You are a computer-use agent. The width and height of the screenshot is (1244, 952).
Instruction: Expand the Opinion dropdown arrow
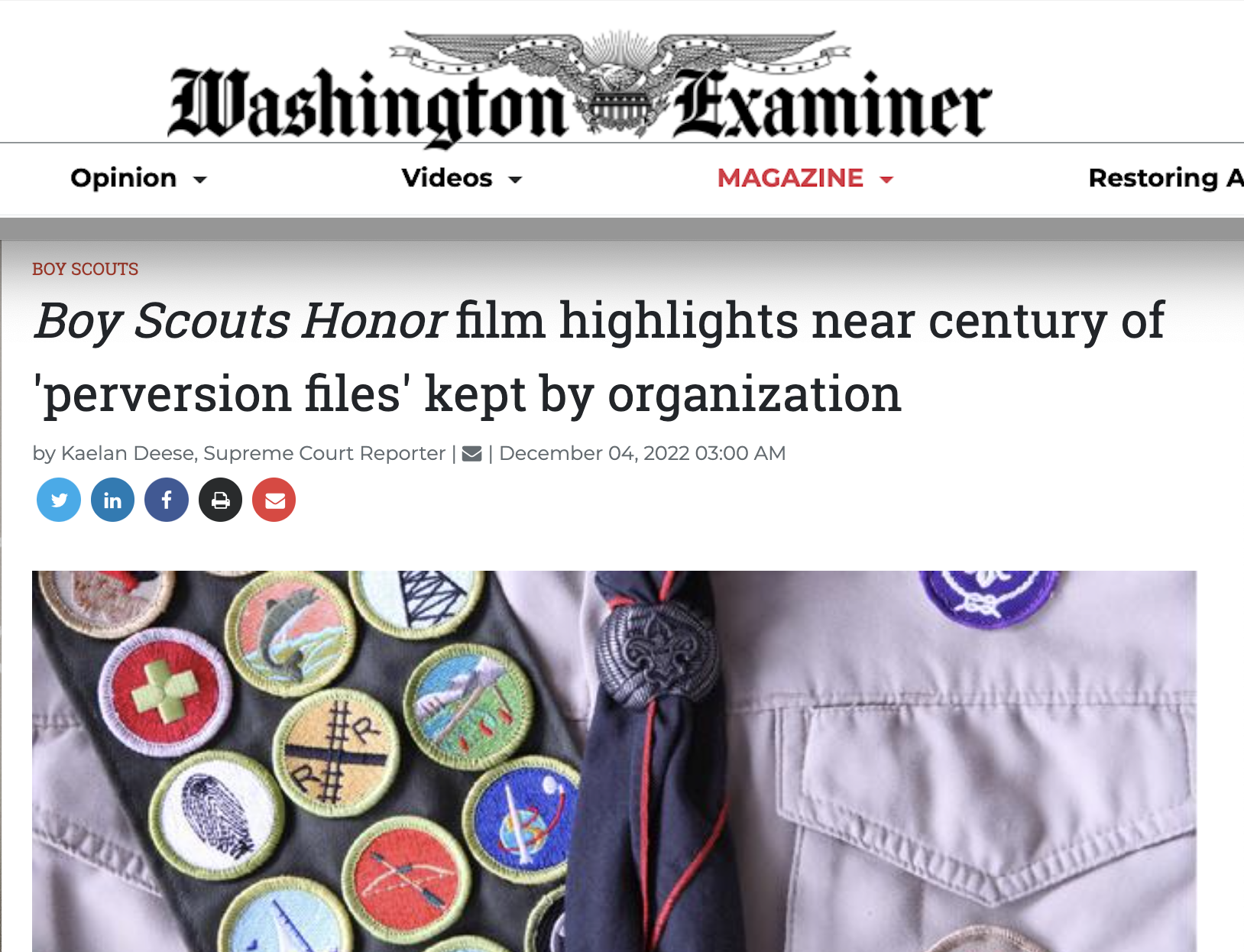point(200,180)
